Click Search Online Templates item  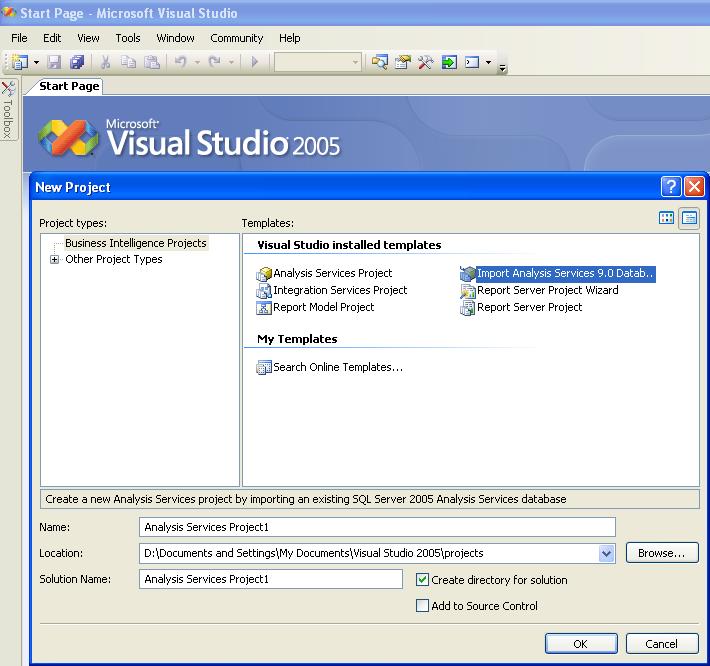[330, 367]
